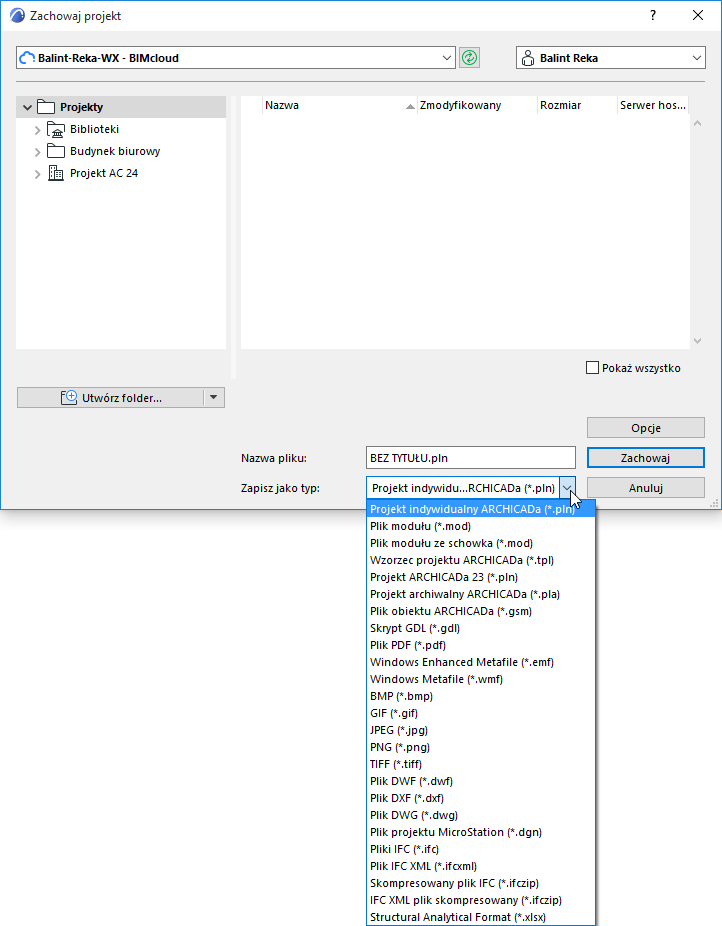Open the Balint-Reka-WX BIMcloud server dropdown

coord(446,58)
